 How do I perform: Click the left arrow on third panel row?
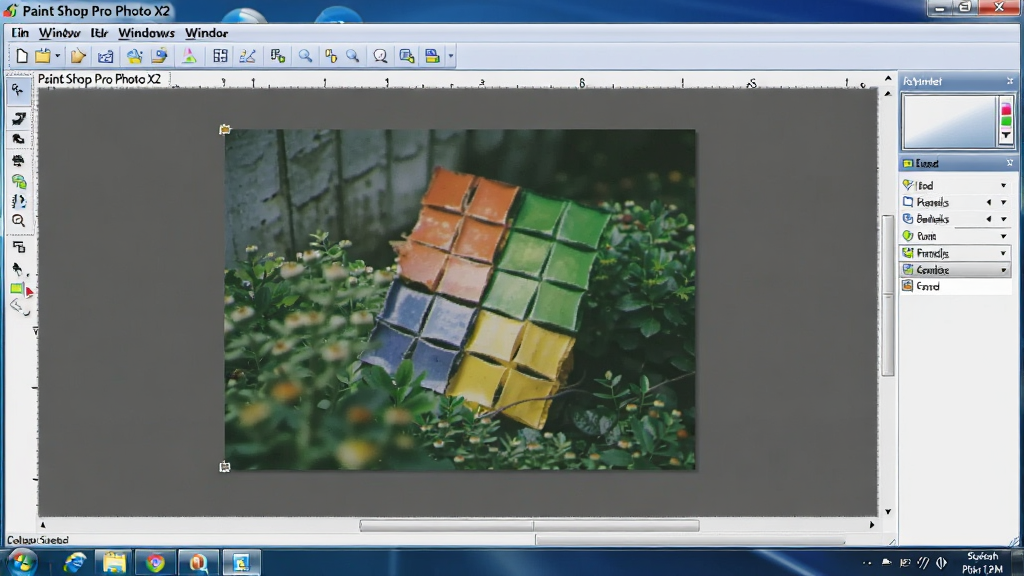[x=989, y=219]
